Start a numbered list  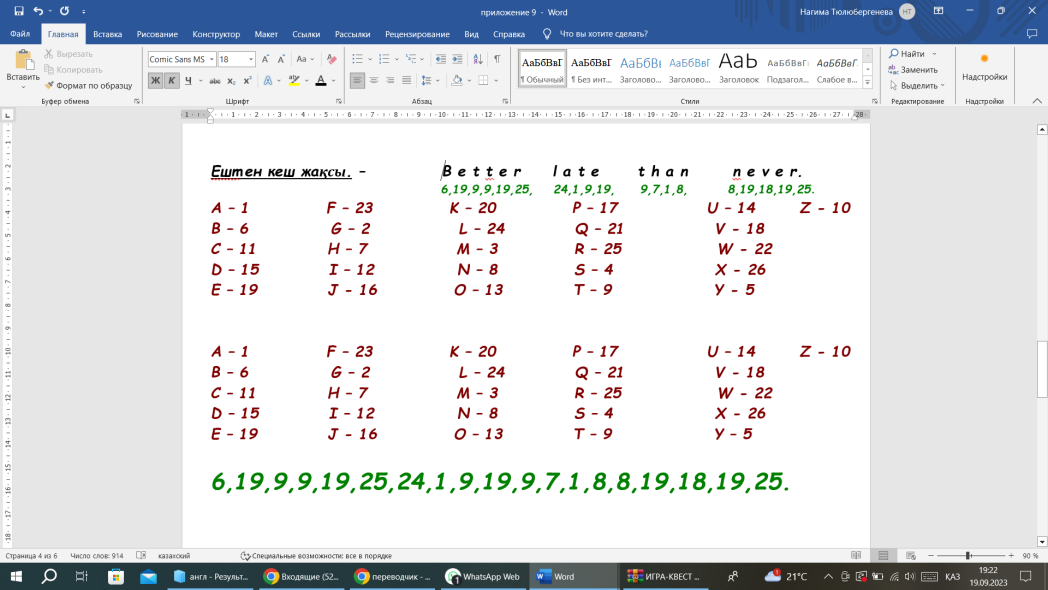tap(384, 59)
